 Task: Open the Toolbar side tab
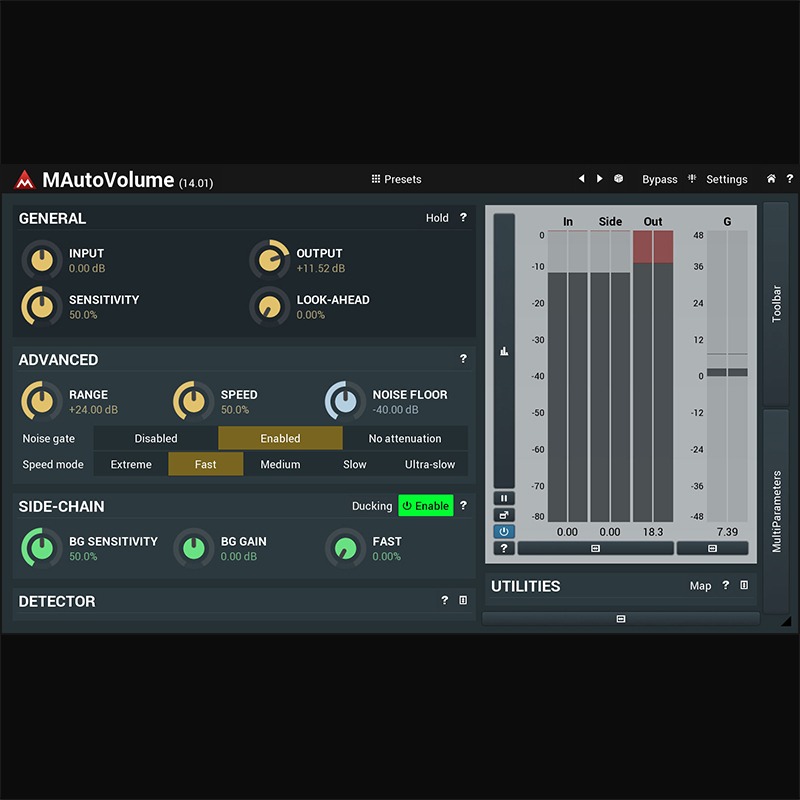coord(776,304)
